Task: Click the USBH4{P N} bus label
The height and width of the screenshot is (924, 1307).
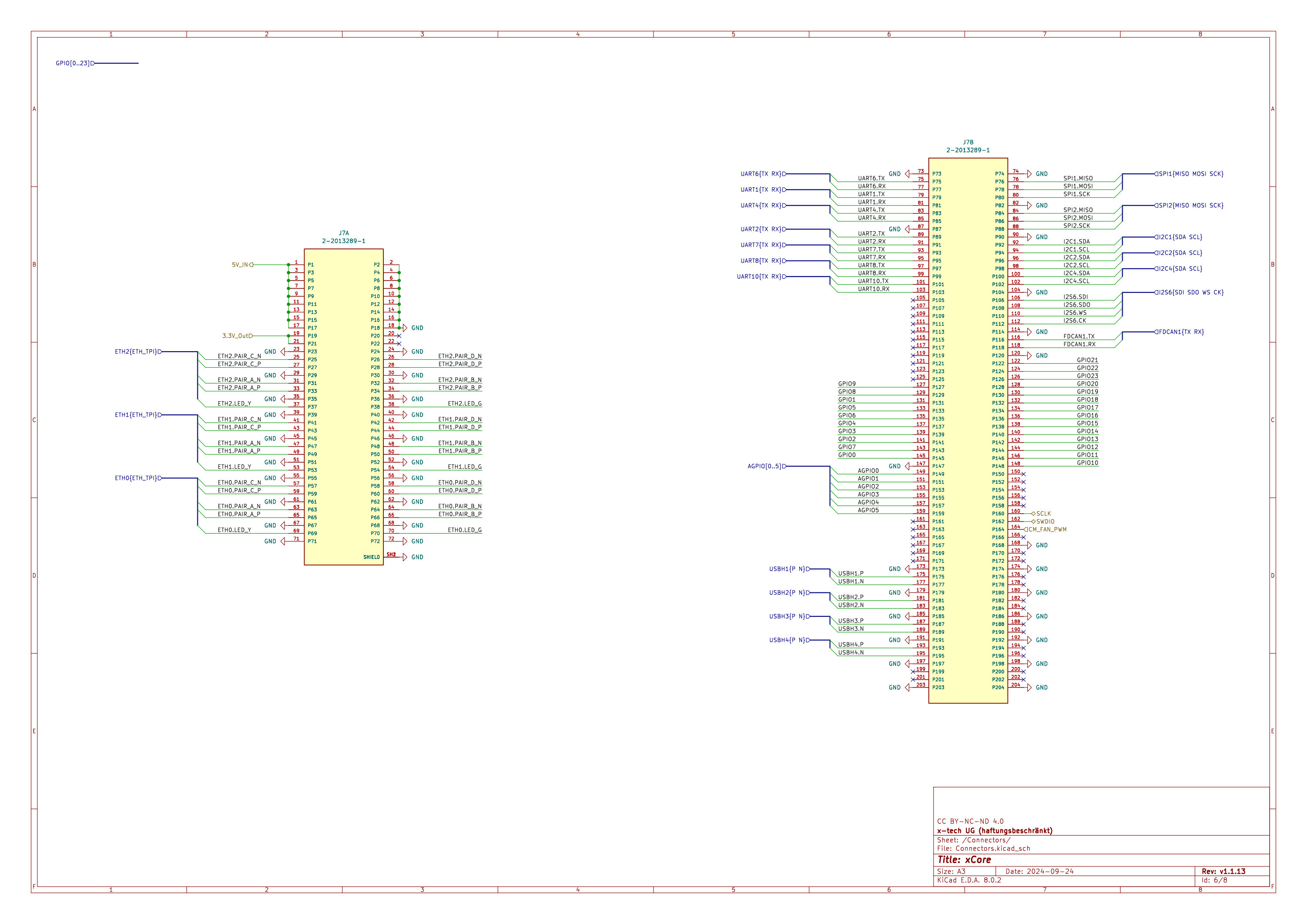Action: coord(789,640)
